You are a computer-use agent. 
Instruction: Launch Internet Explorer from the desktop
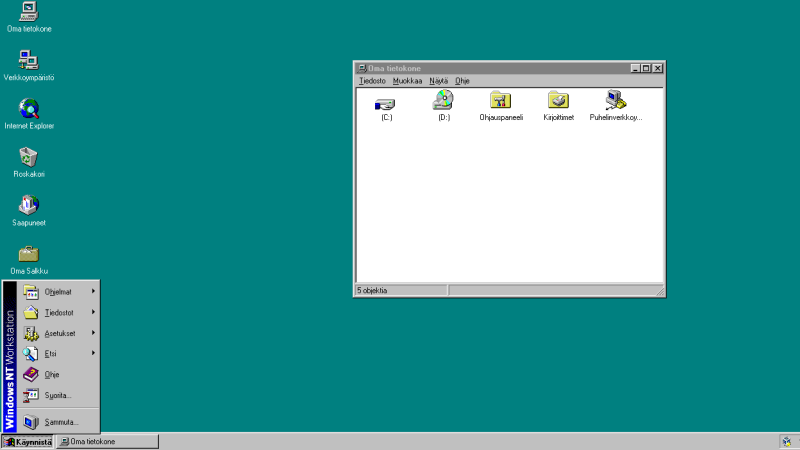[29, 114]
